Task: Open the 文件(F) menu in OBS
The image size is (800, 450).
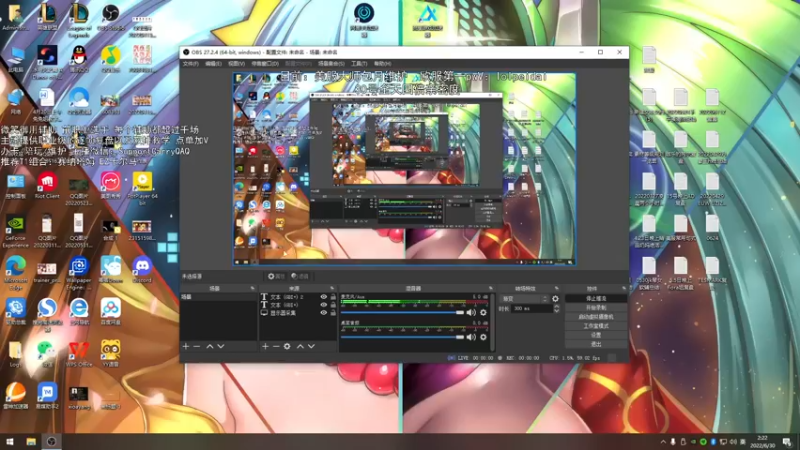Action: click(x=190, y=64)
